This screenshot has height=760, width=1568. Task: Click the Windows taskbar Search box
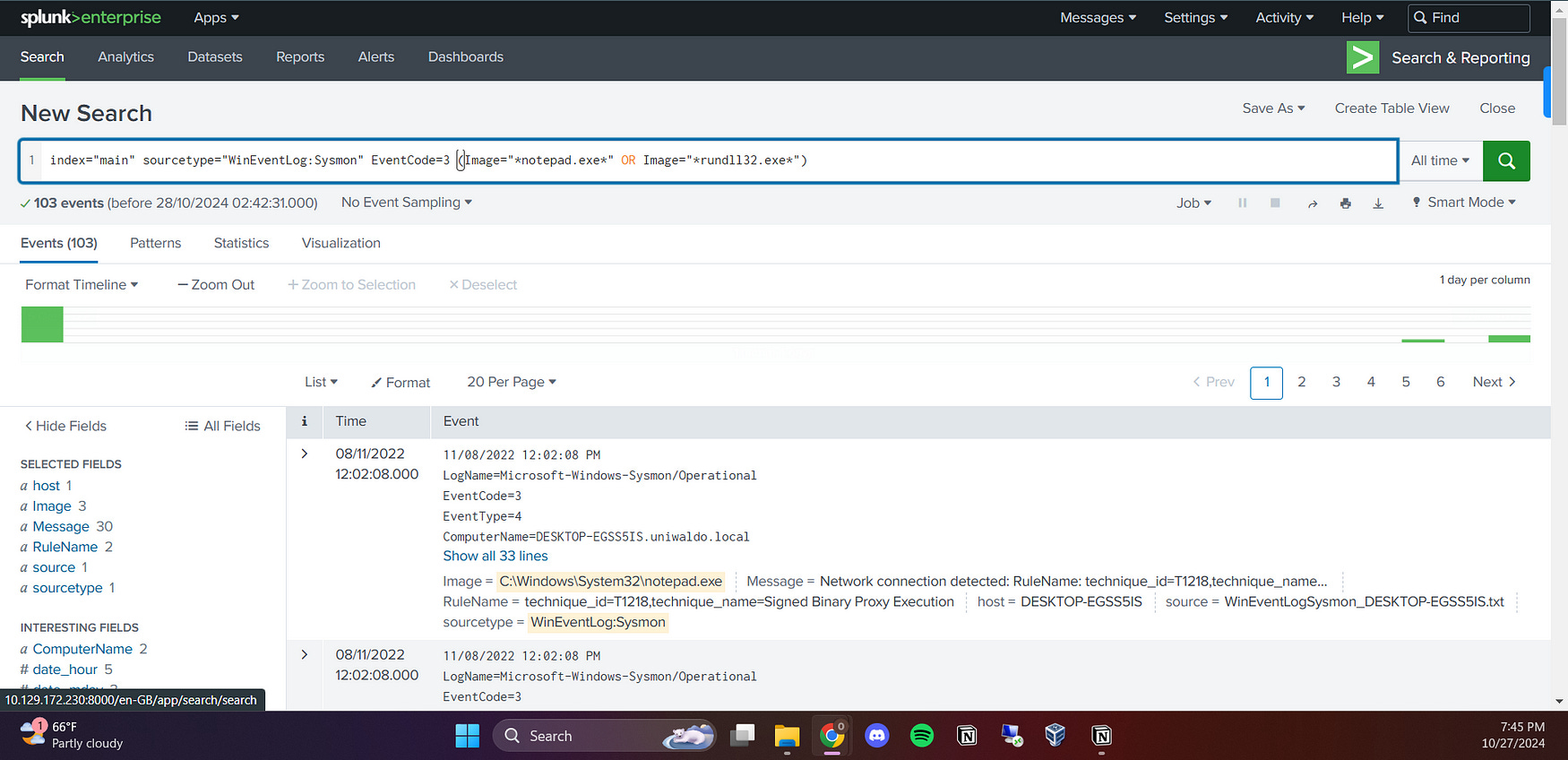pos(604,736)
